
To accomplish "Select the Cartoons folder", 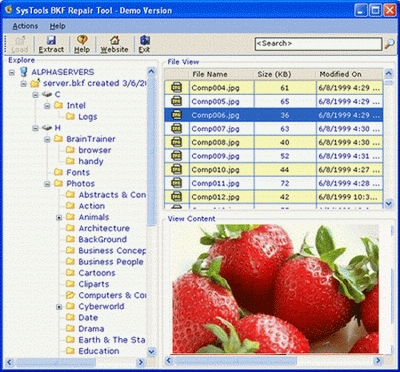I will (97, 273).
